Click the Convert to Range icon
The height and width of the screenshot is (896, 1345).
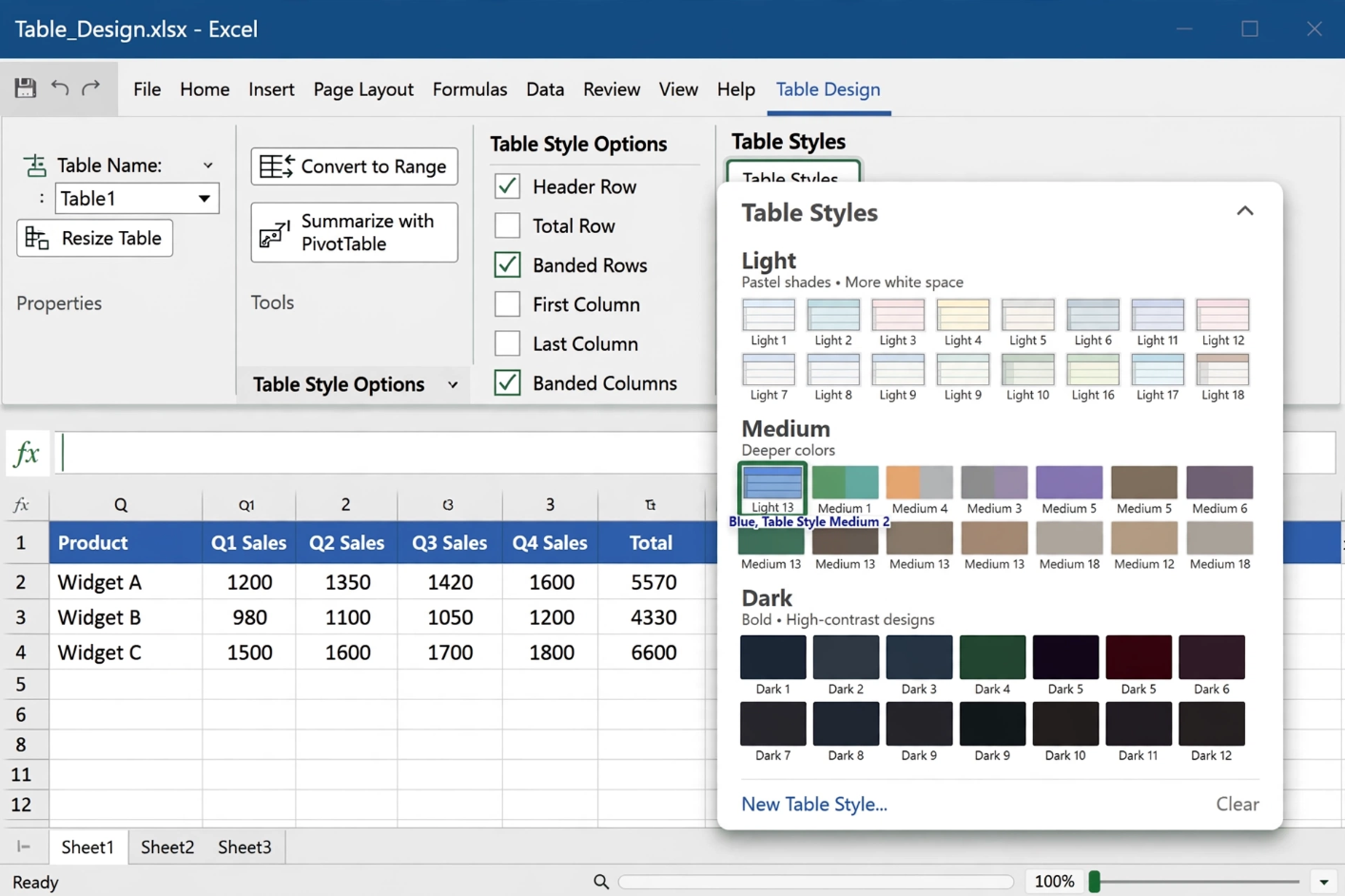coord(277,166)
